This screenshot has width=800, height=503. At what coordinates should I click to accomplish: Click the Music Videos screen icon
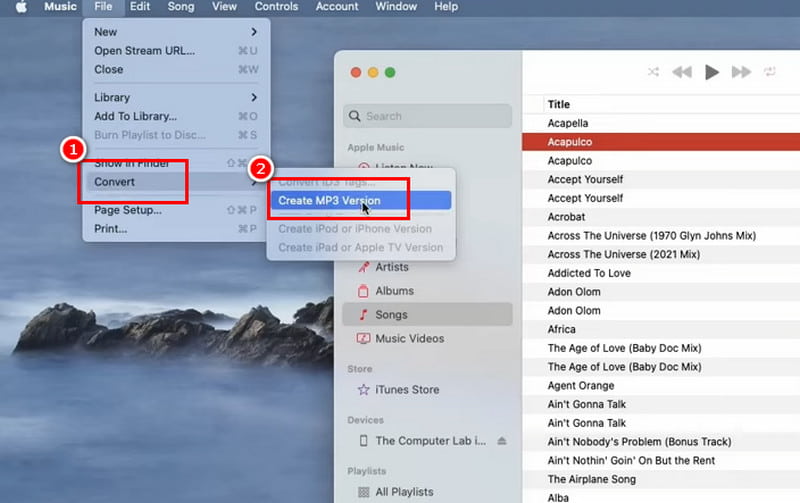(x=363, y=338)
